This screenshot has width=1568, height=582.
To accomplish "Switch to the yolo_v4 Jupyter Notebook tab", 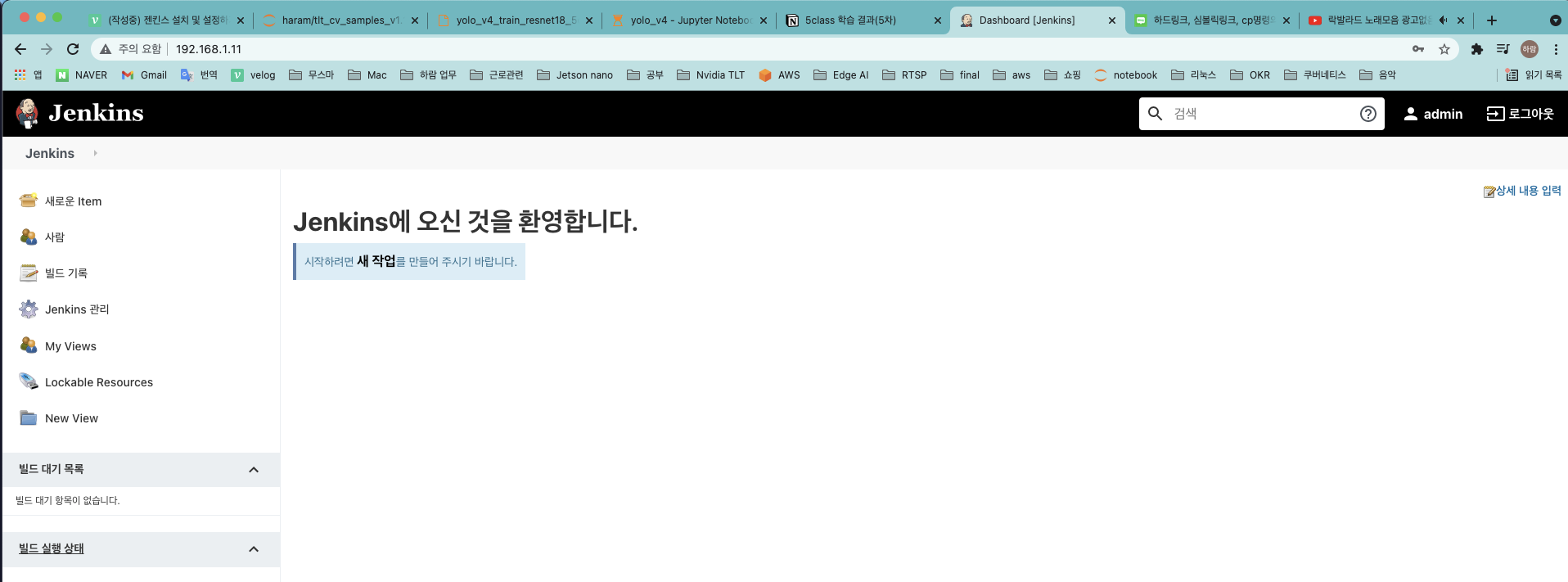I will tap(689, 20).
